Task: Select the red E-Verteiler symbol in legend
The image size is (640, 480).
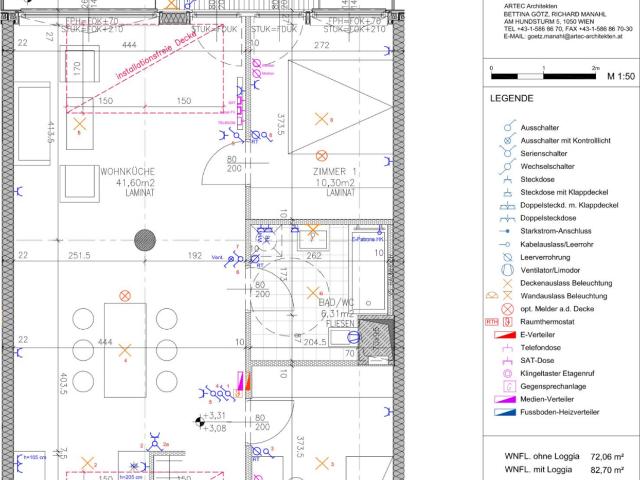Action: point(505,335)
